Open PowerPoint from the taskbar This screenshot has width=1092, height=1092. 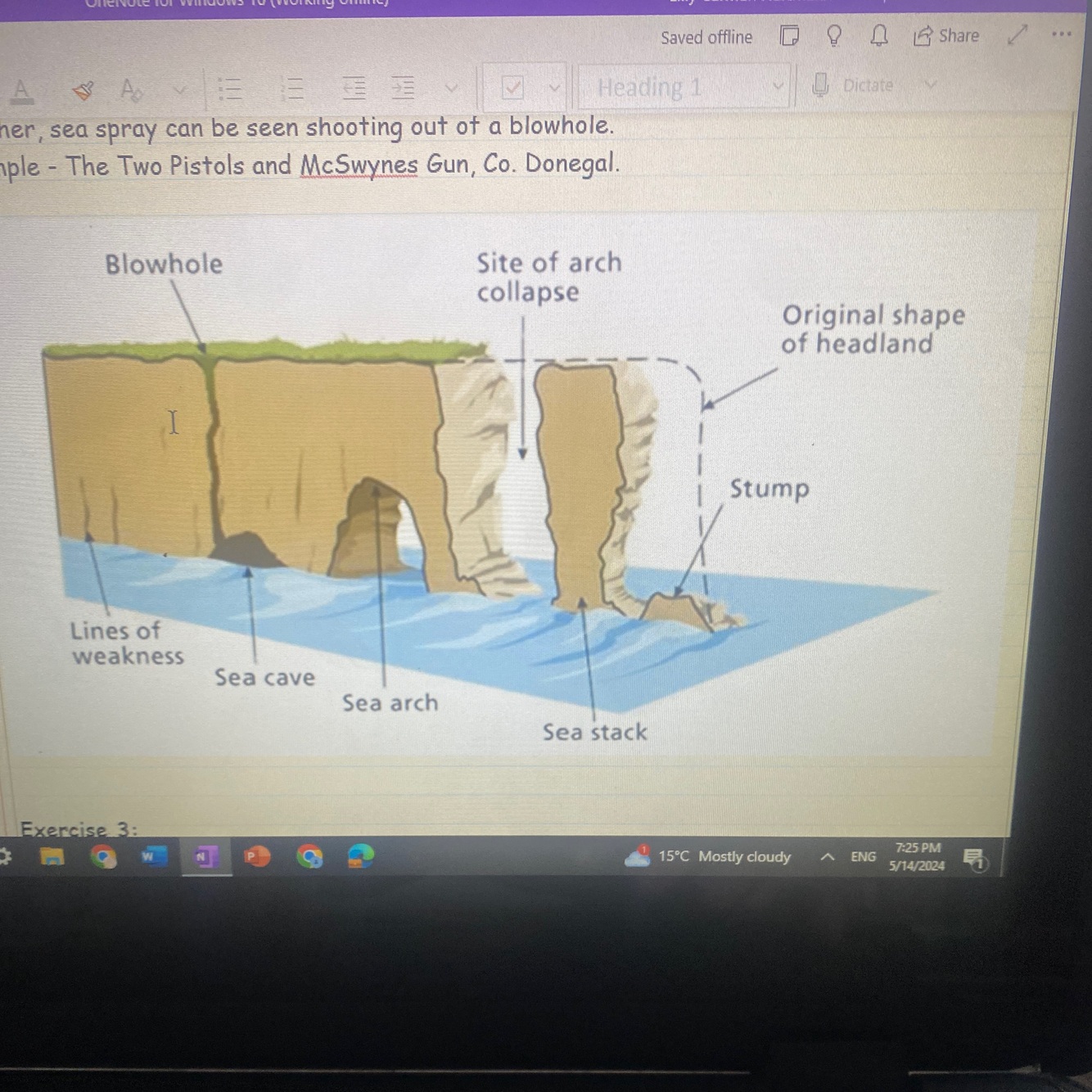tap(257, 857)
